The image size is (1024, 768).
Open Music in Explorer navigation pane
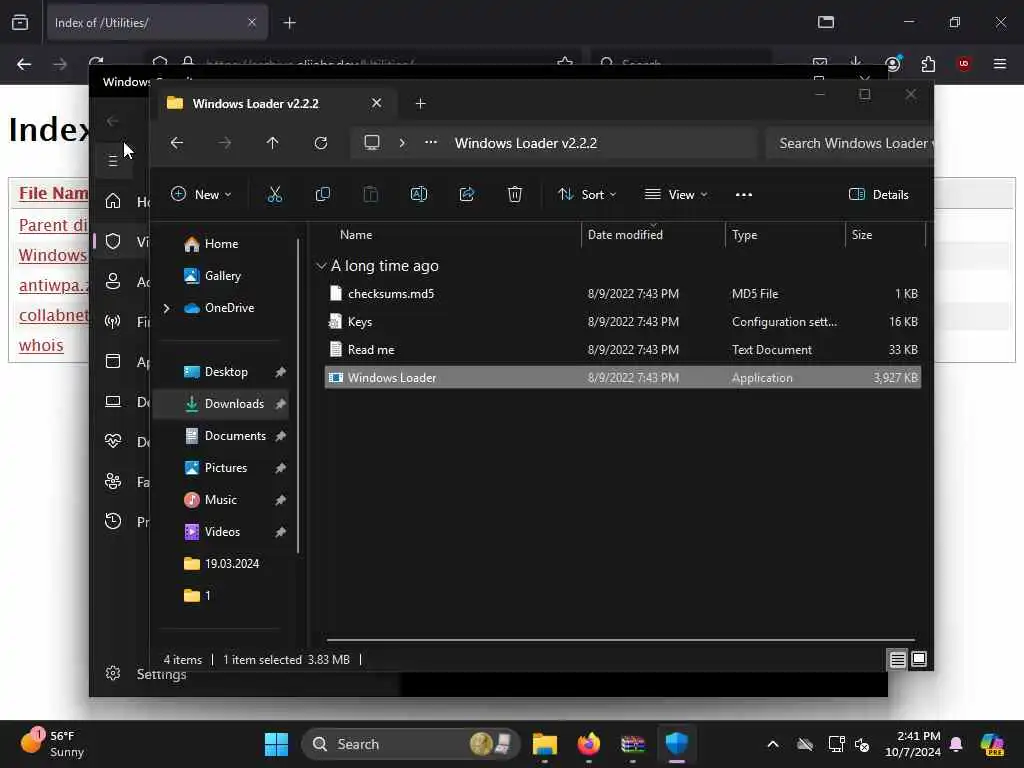click(x=221, y=500)
